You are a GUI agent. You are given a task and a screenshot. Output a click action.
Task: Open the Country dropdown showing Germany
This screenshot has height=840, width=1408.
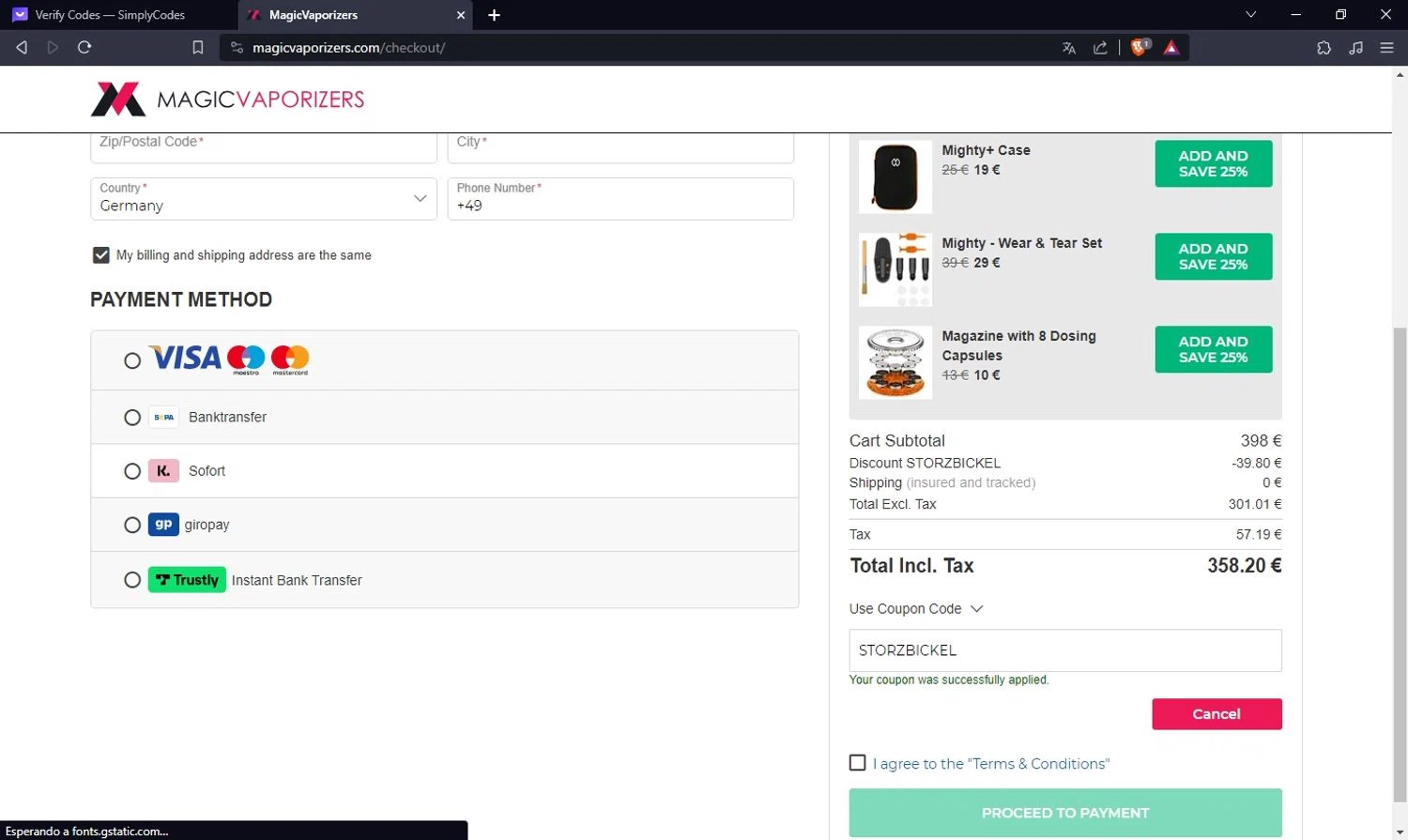point(264,199)
